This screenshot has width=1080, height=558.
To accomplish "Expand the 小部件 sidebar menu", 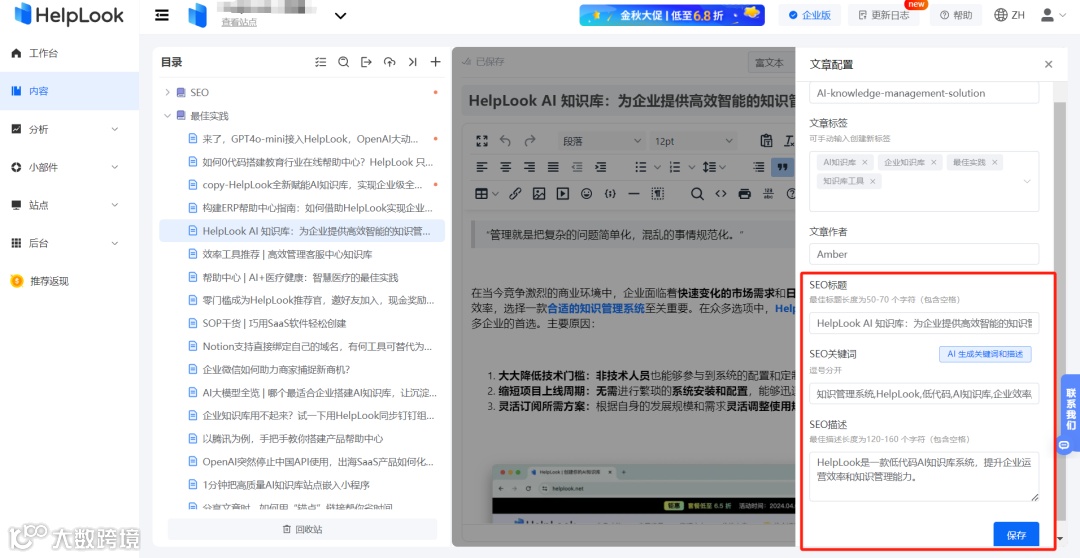I will (114, 167).
